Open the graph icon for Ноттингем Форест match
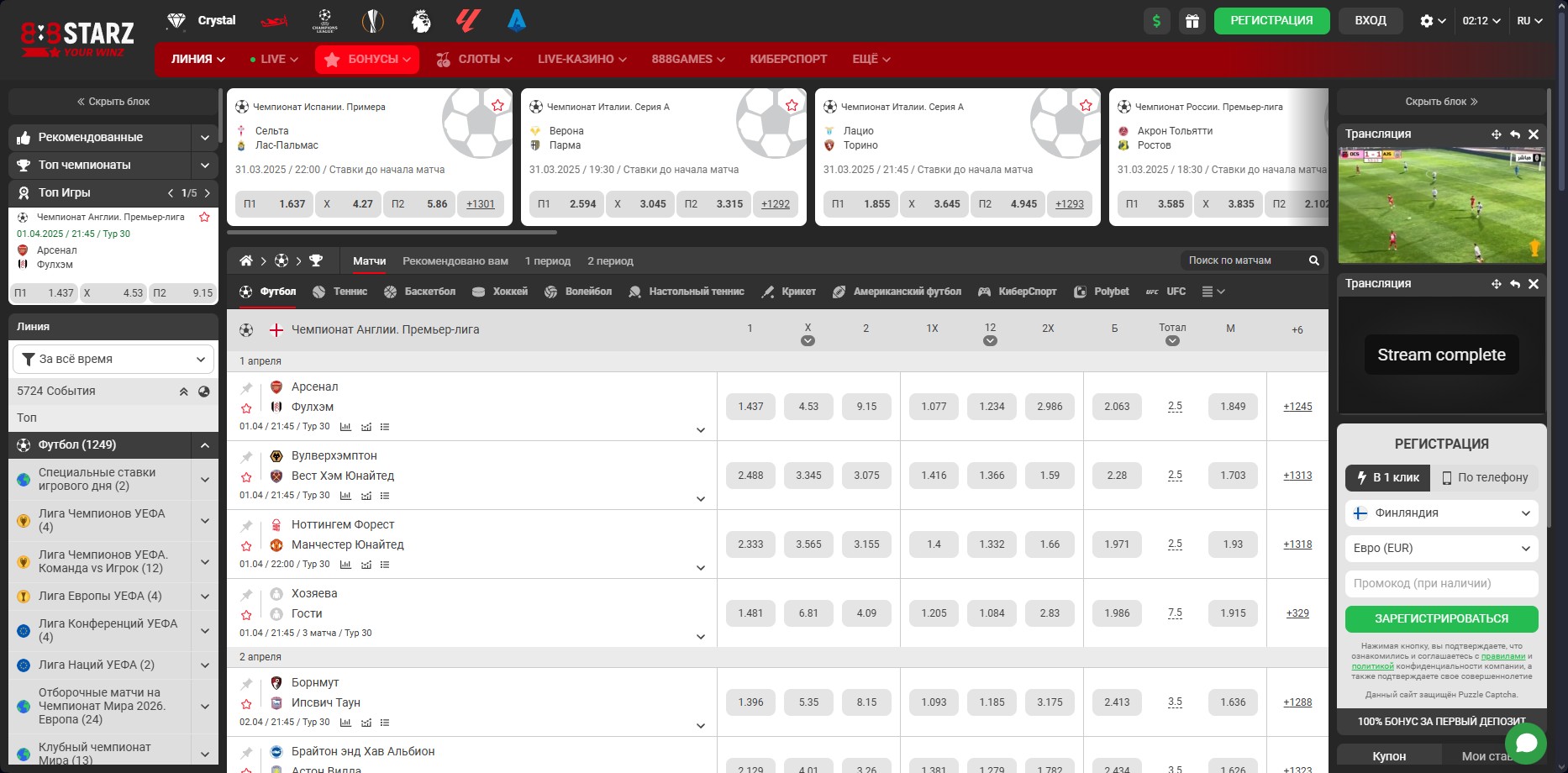Screen dimensions: 1568x773 (x=366, y=565)
